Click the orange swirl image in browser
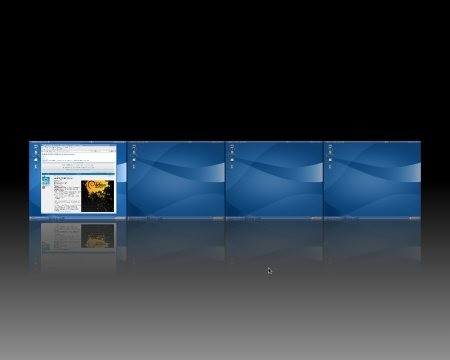Screen dimensions: 450x360 coord(98,196)
